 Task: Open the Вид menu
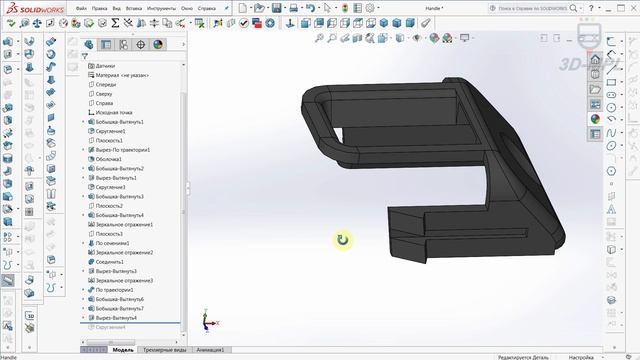click(116, 8)
